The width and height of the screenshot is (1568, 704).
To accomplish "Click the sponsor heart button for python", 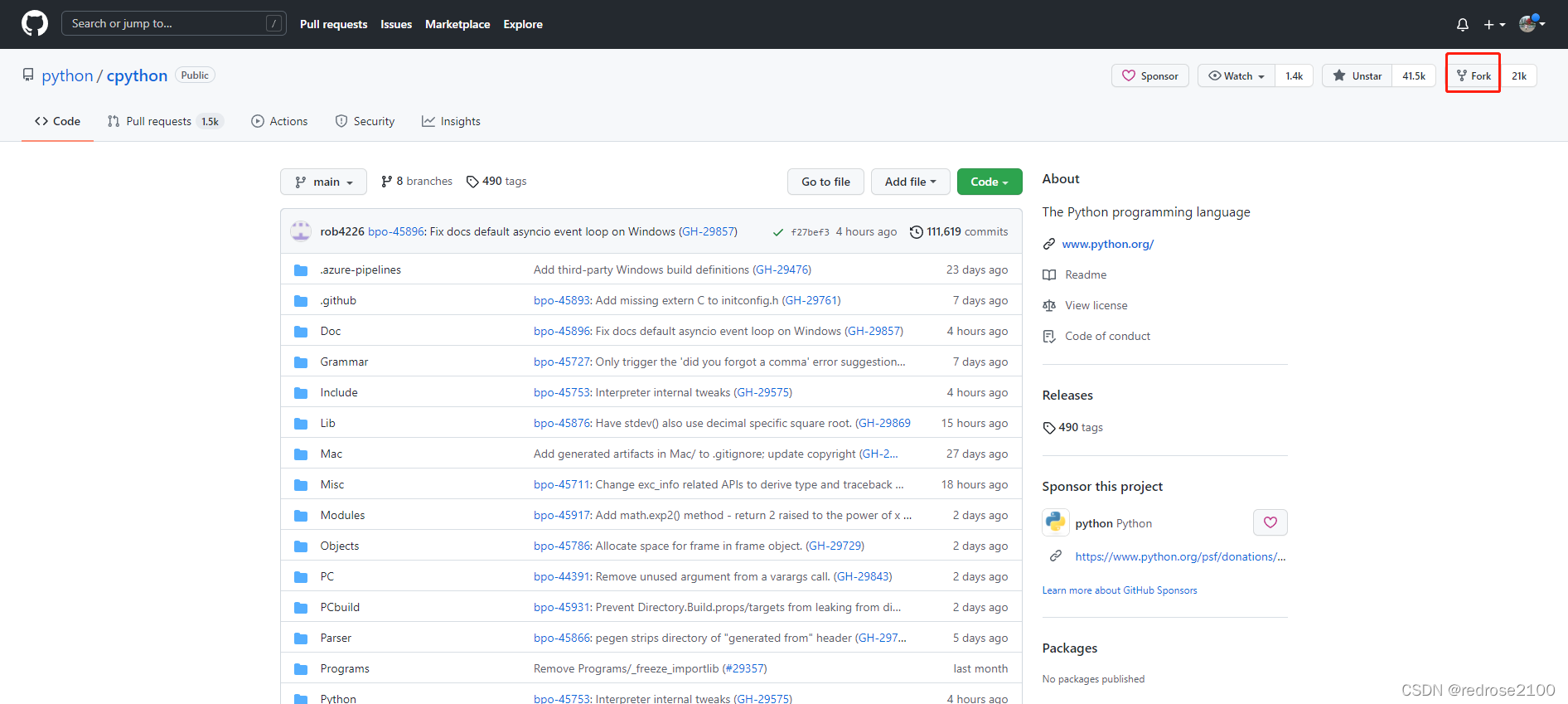I will pos(1270,522).
